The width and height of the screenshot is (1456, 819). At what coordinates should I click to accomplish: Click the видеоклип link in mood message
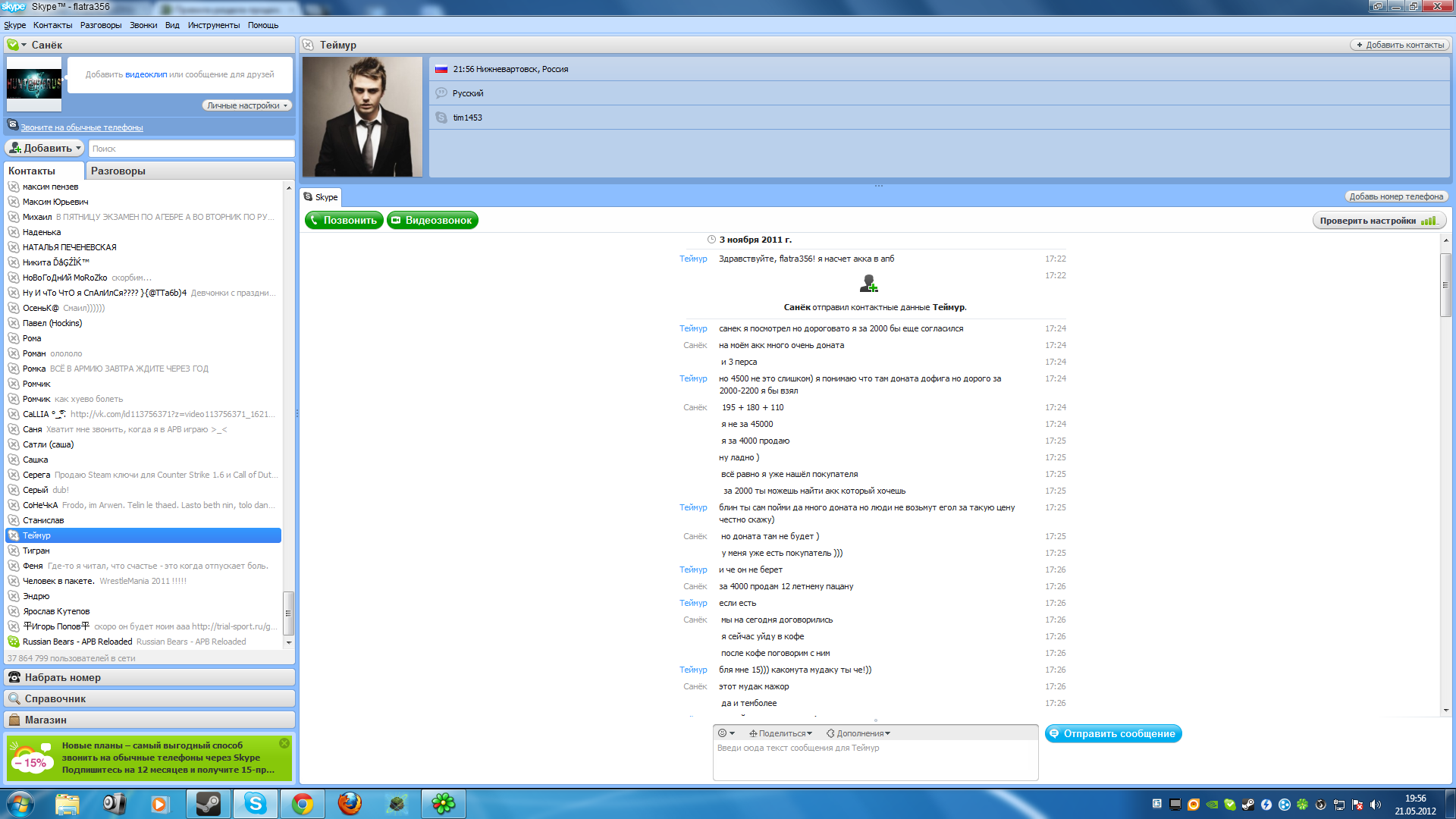[146, 74]
